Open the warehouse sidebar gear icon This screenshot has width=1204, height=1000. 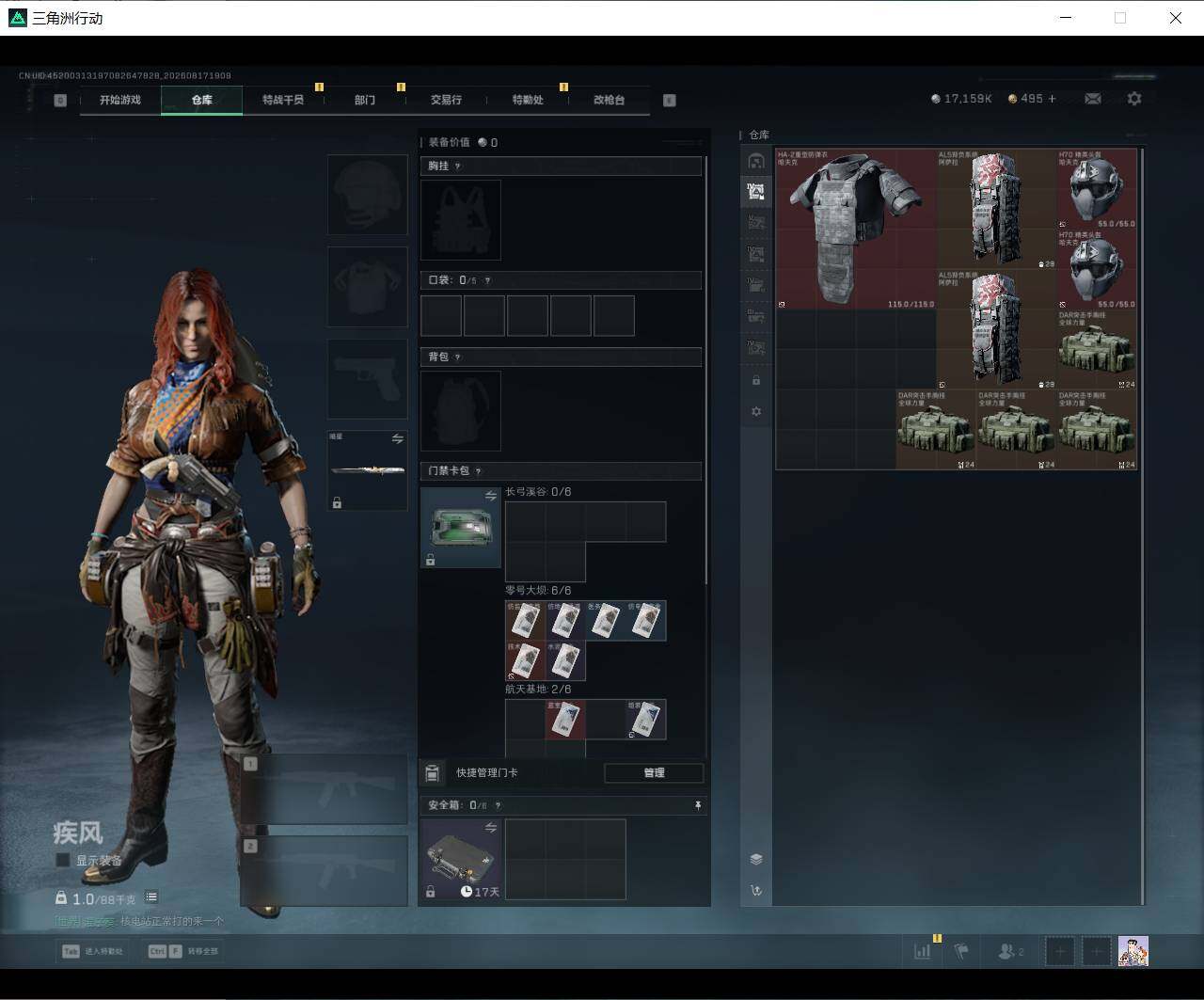pyautogui.click(x=756, y=412)
